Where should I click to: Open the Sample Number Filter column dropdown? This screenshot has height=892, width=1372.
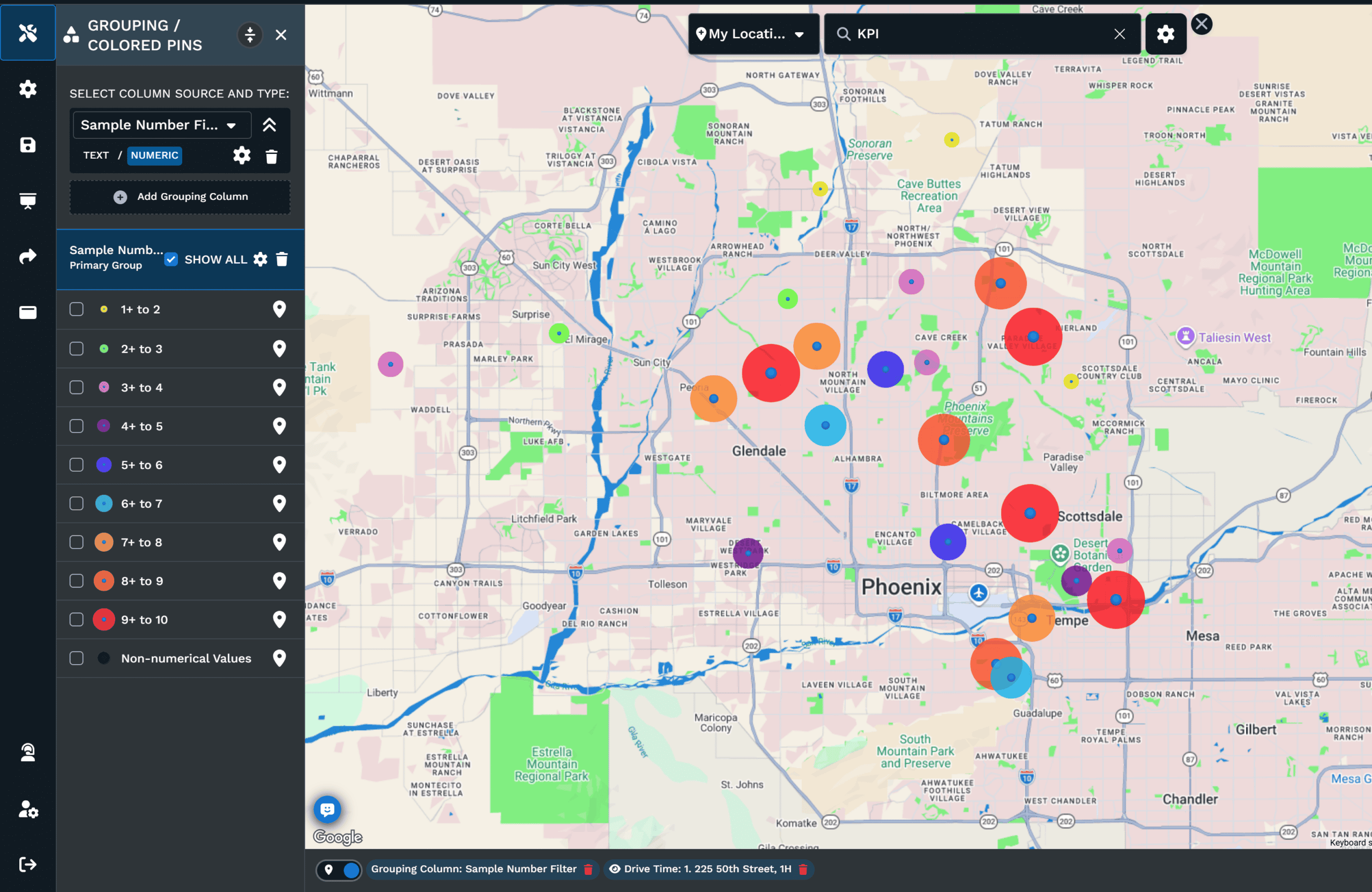[162, 125]
